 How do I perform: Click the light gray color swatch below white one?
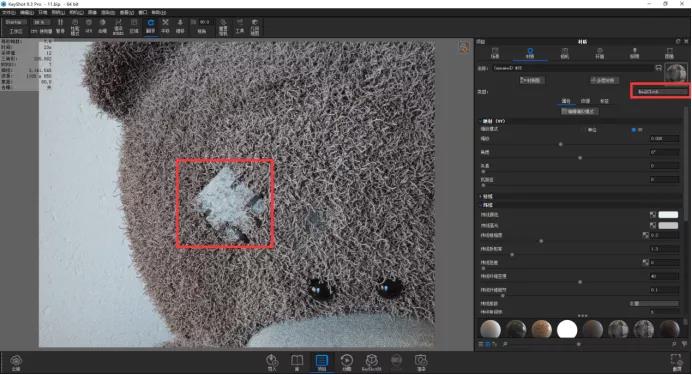pyautogui.click(x=668, y=225)
